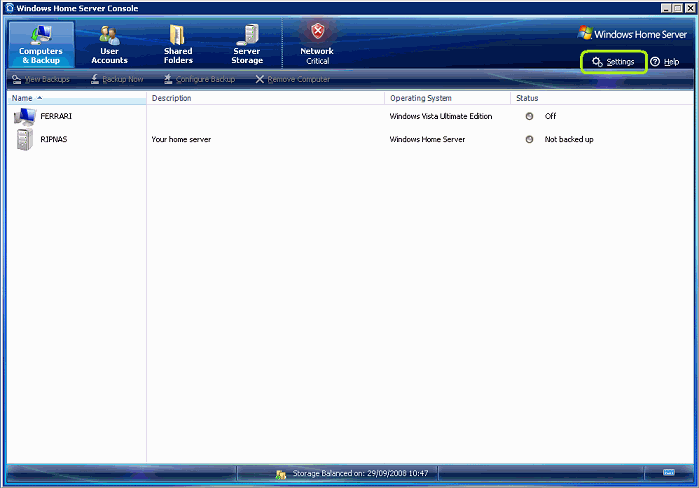Click the Off status icon for FERRARI
The width and height of the screenshot is (699, 488).
(x=529, y=116)
